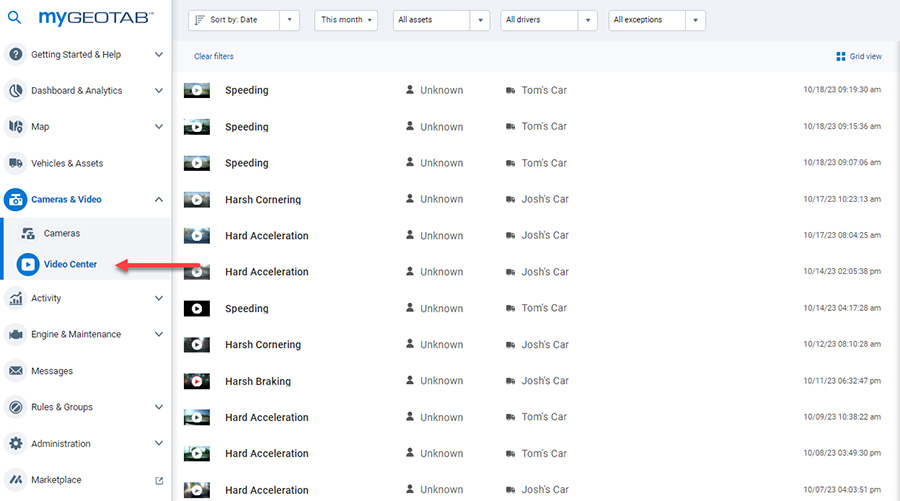Click the search magnifier icon
The width and height of the screenshot is (900, 501).
[14, 17]
